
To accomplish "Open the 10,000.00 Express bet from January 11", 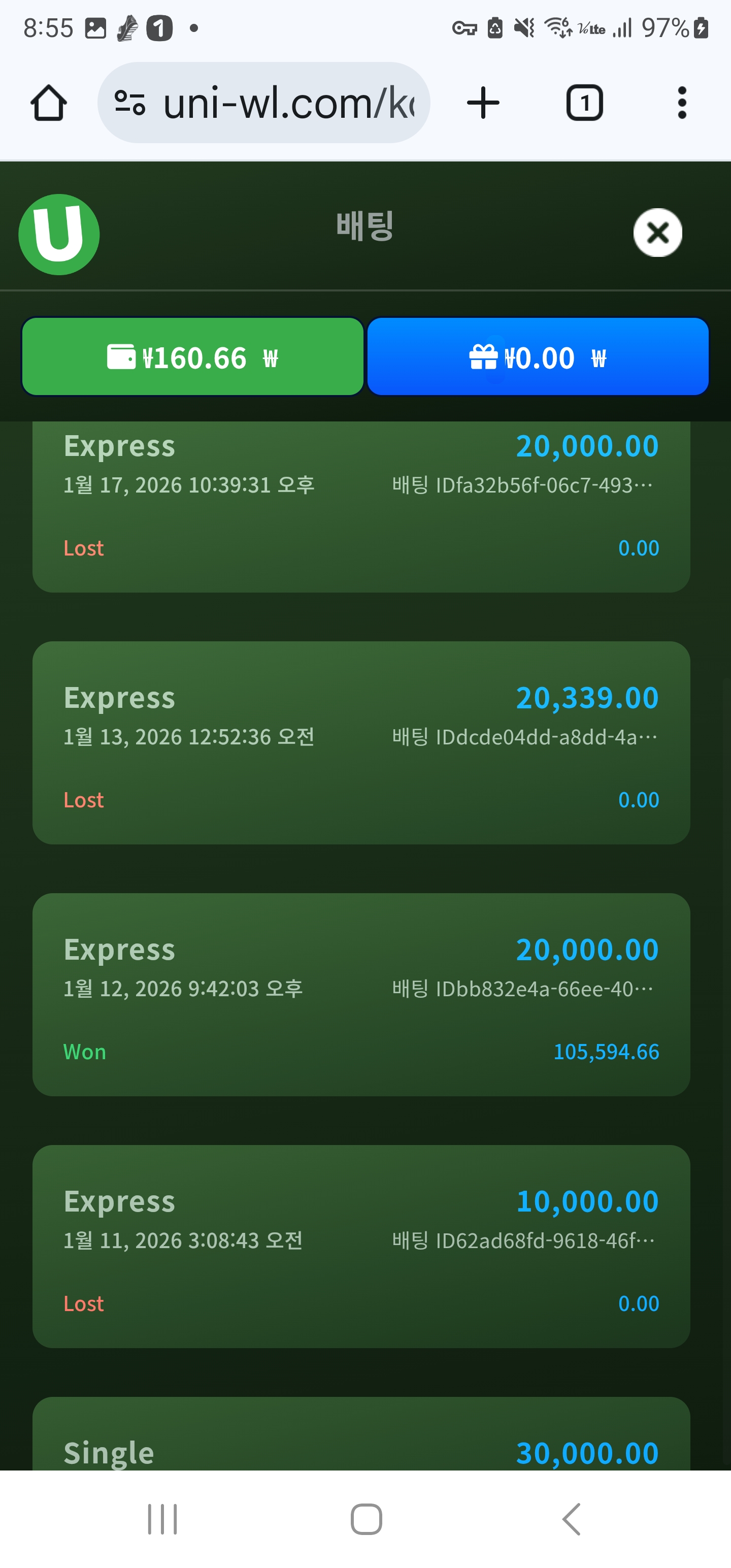I will [x=361, y=1246].
